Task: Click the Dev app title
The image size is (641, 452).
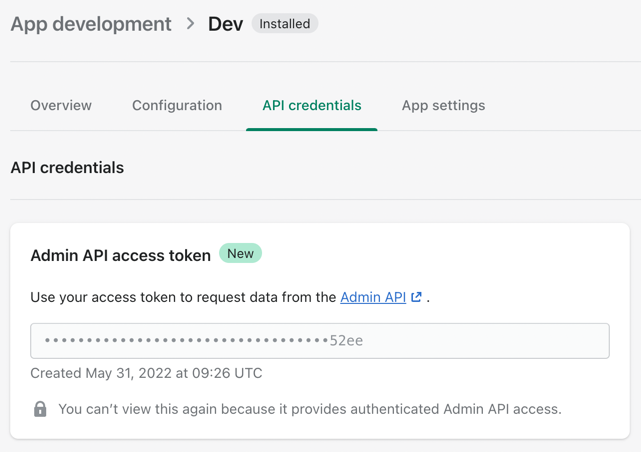Action: pos(225,23)
